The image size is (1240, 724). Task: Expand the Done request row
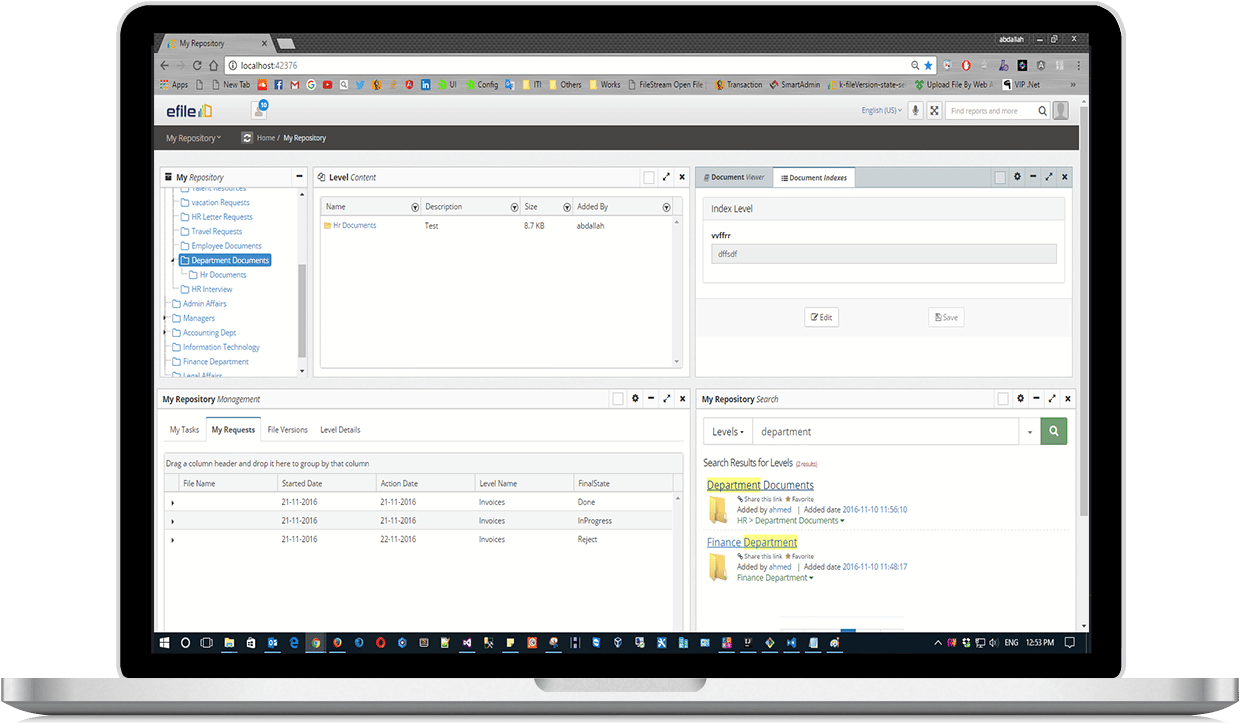click(x=173, y=503)
